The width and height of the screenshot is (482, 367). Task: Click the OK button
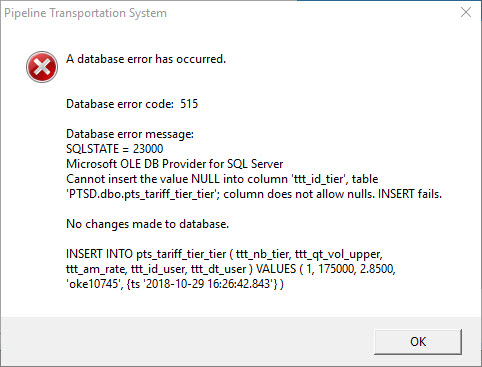tap(418, 342)
